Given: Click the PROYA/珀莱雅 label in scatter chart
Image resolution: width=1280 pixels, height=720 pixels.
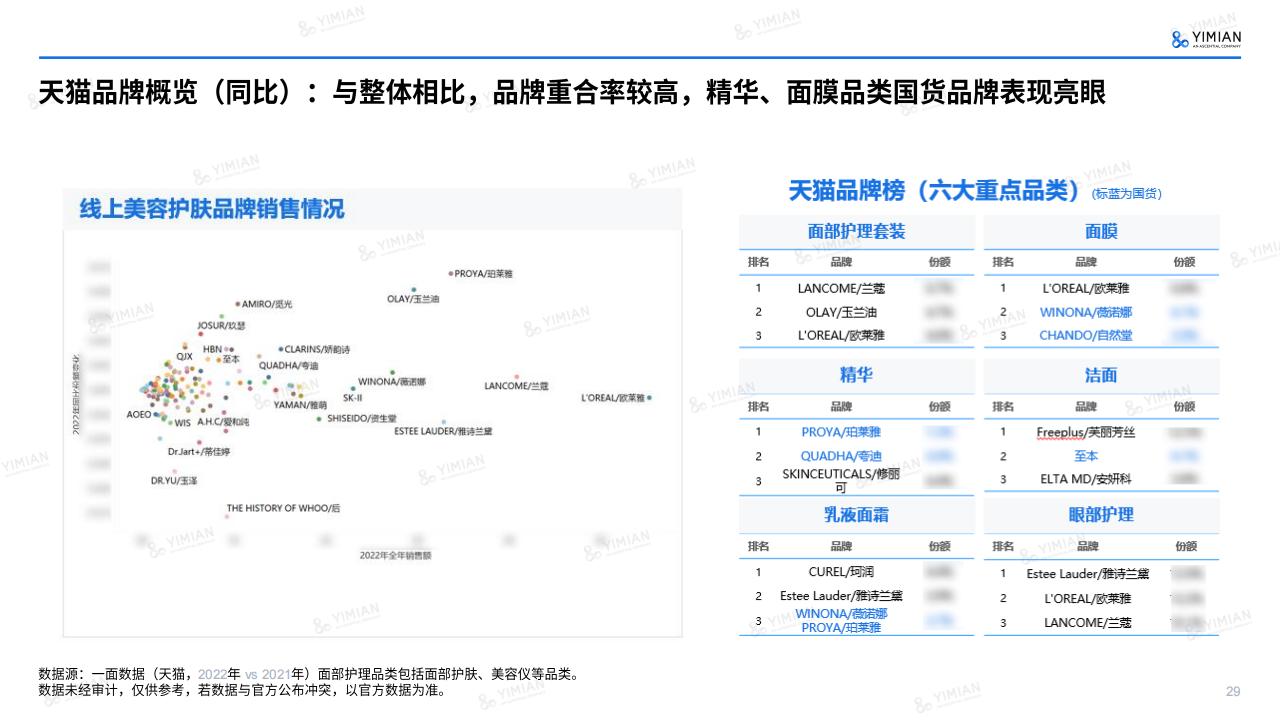Looking at the screenshot, I should click(485, 273).
